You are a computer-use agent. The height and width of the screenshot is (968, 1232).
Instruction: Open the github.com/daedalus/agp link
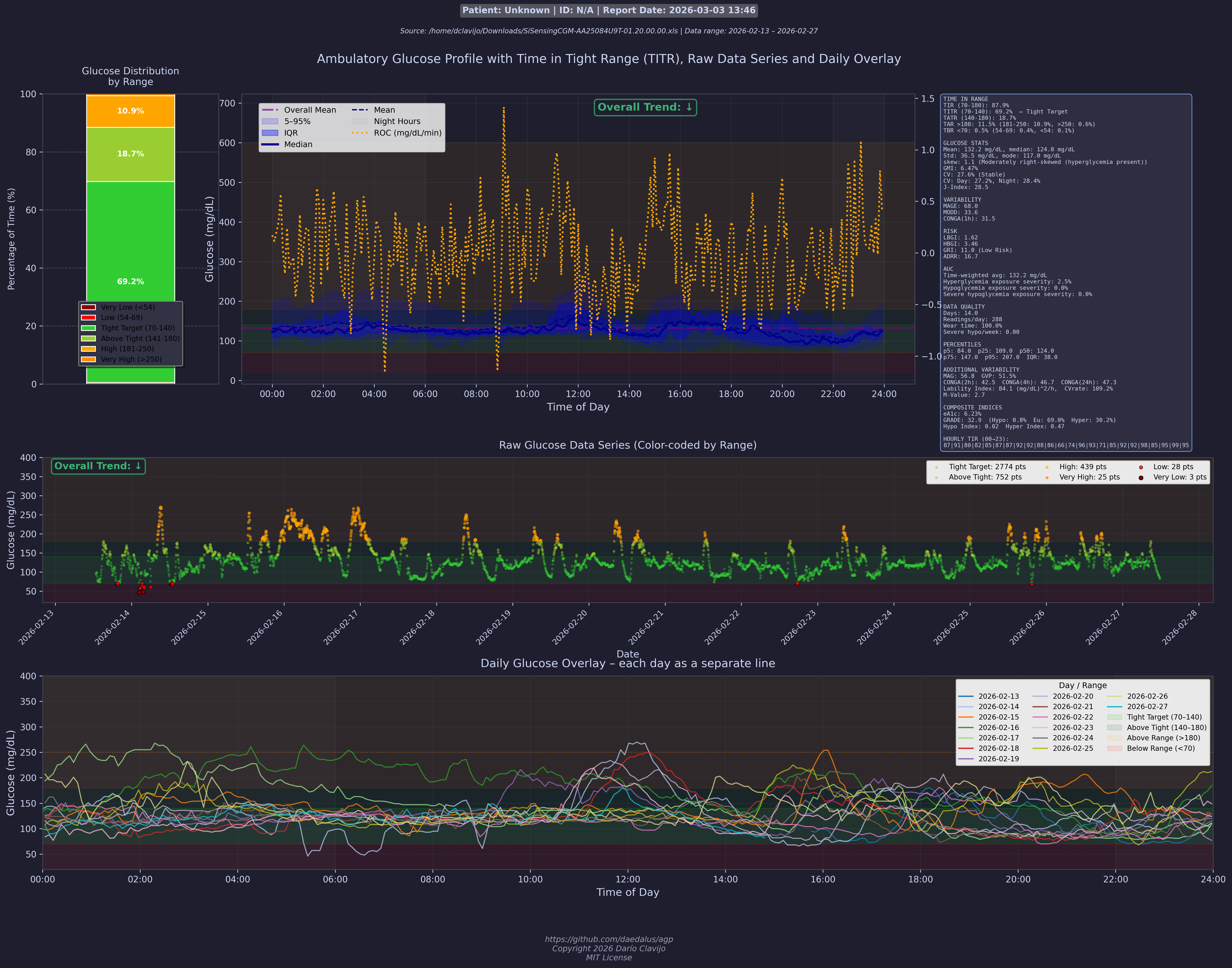(609, 939)
